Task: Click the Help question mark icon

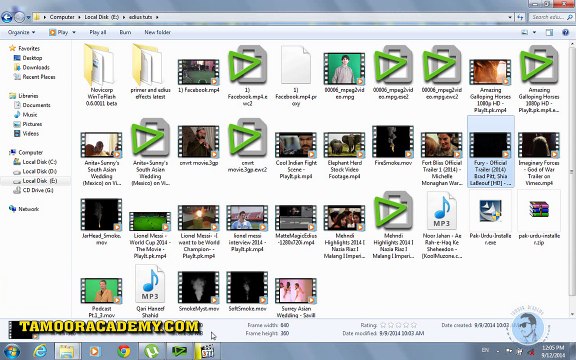Action: 565,32
